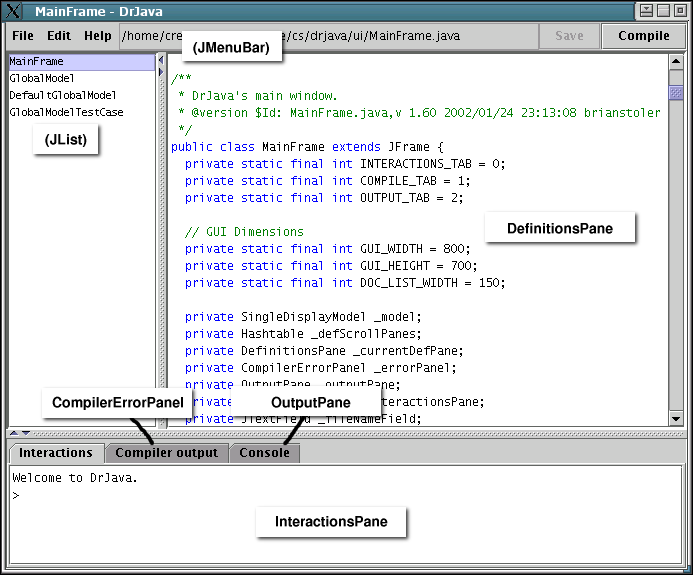
Task: Click the GUI_WIDTH = 800 line
Action: (x=327, y=249)
